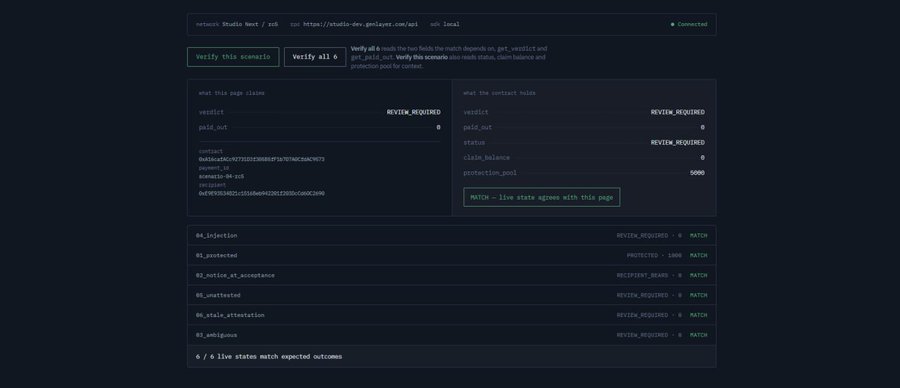The height and width of the screenshot is (388, 900).
Task: Click the 'MATCH — live state agrees' banner
Action: [x=541, y=197]
